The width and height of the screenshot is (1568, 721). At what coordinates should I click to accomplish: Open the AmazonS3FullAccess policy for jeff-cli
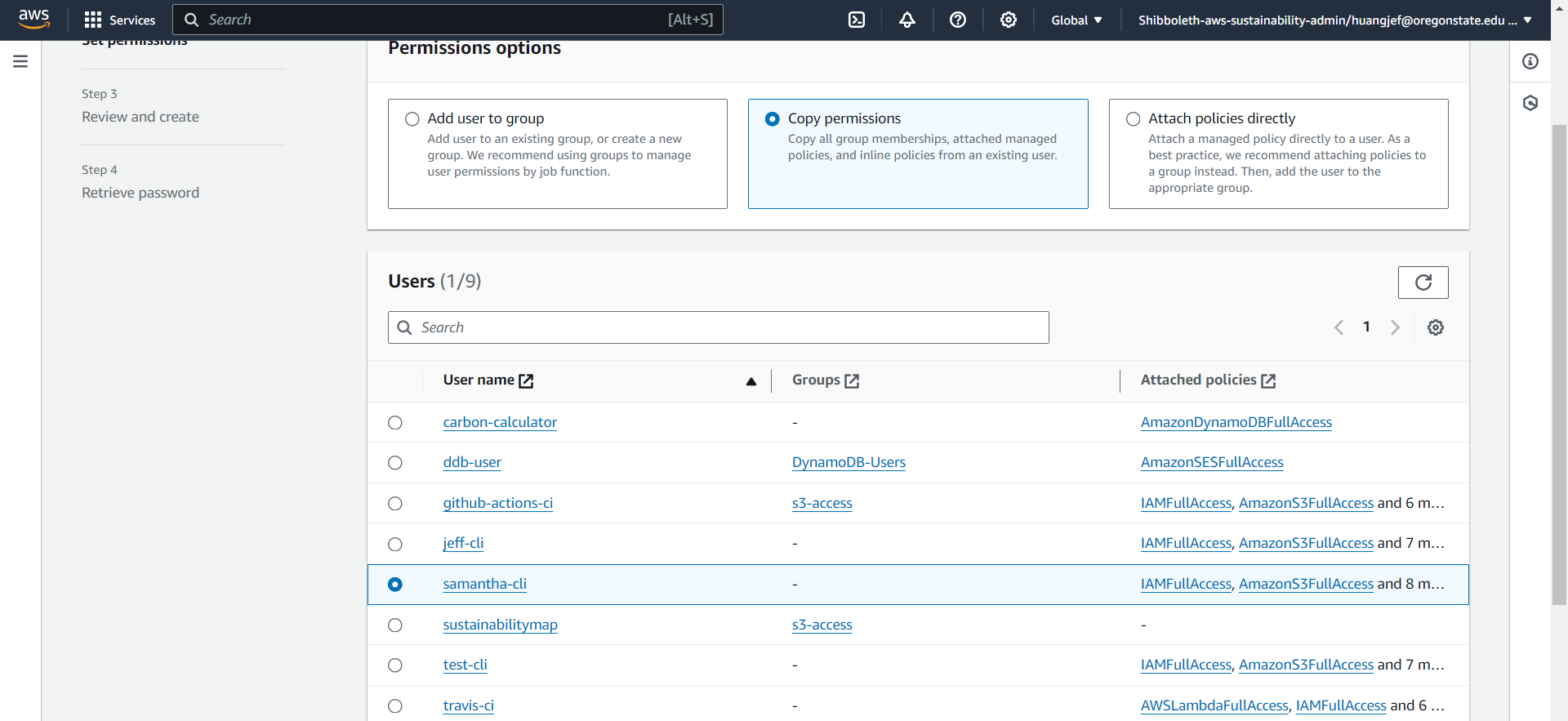point(1306,543)
